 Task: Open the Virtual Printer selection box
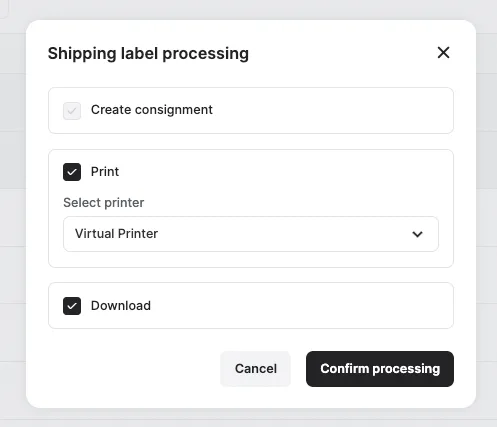coord(251,234)
